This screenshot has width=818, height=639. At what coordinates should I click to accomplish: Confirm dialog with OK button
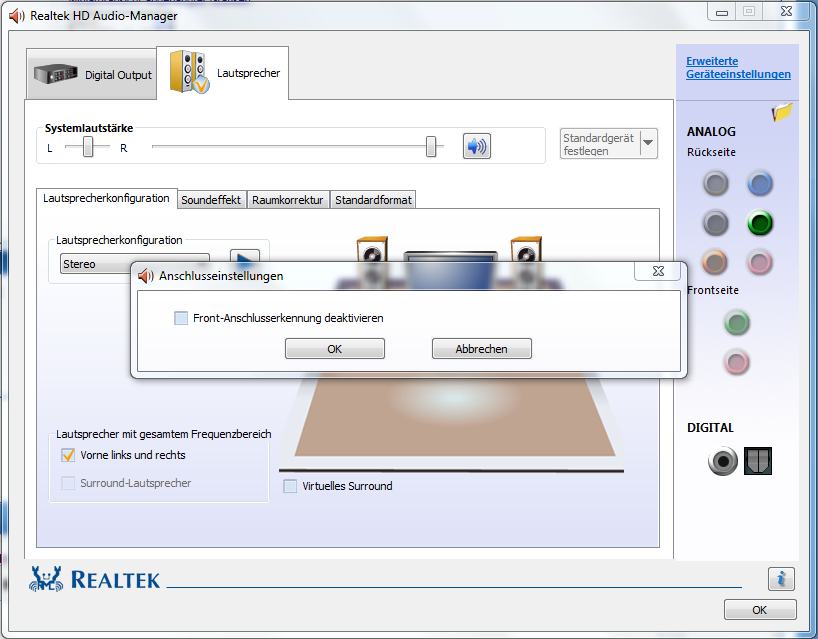pos(334,348)
